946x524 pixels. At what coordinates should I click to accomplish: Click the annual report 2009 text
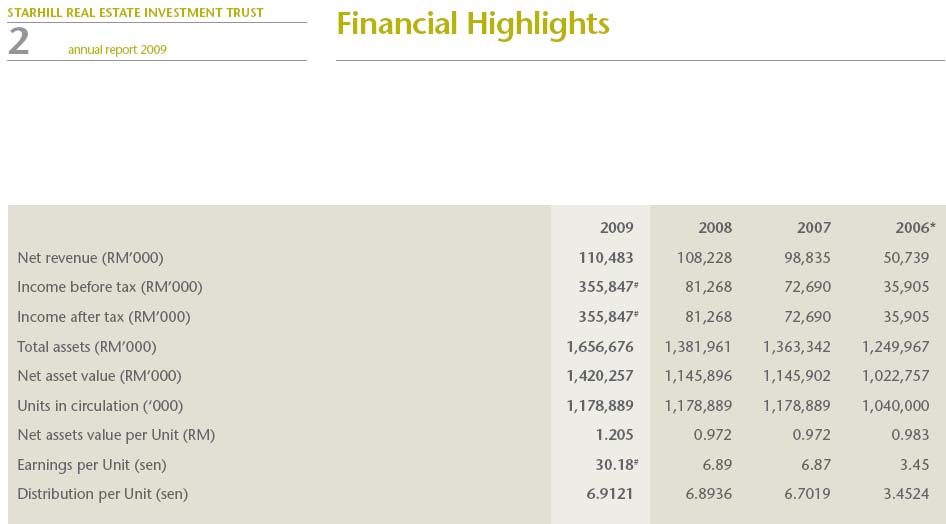coord(117,50)
